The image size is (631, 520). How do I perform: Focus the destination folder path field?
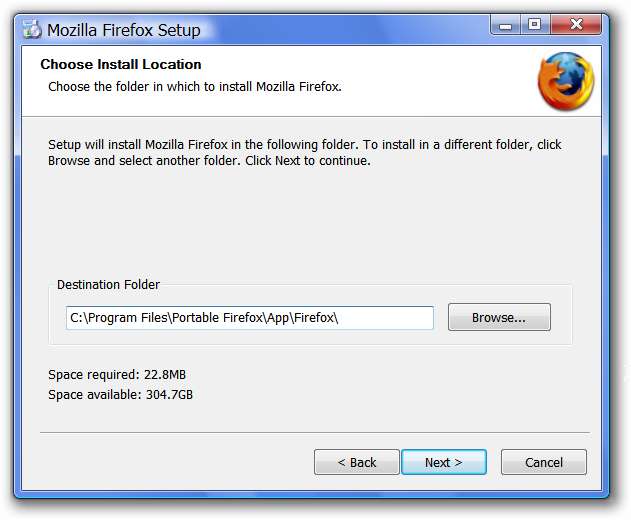point(250,318)
